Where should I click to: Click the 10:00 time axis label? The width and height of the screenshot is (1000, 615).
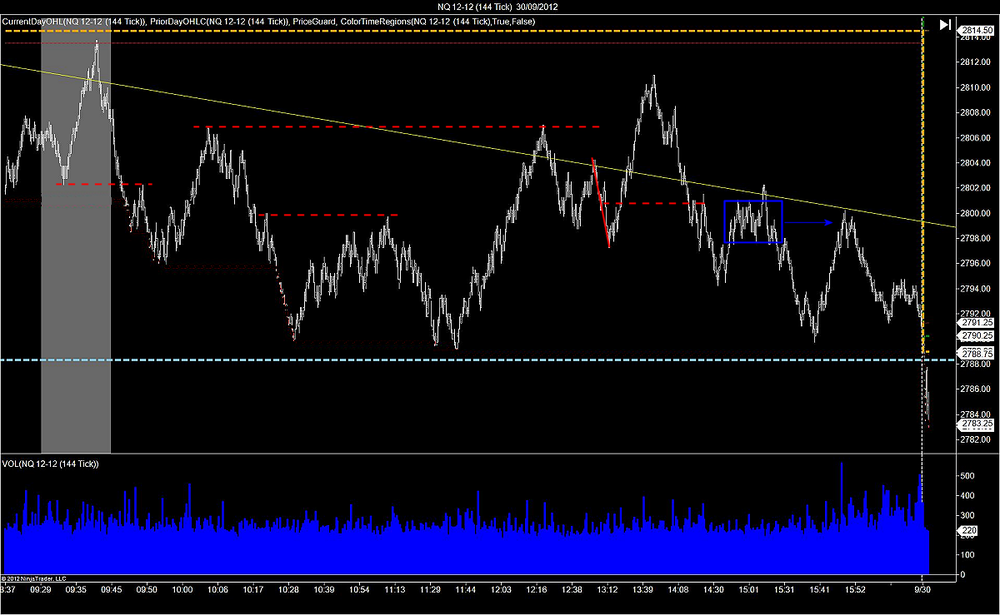182,589
